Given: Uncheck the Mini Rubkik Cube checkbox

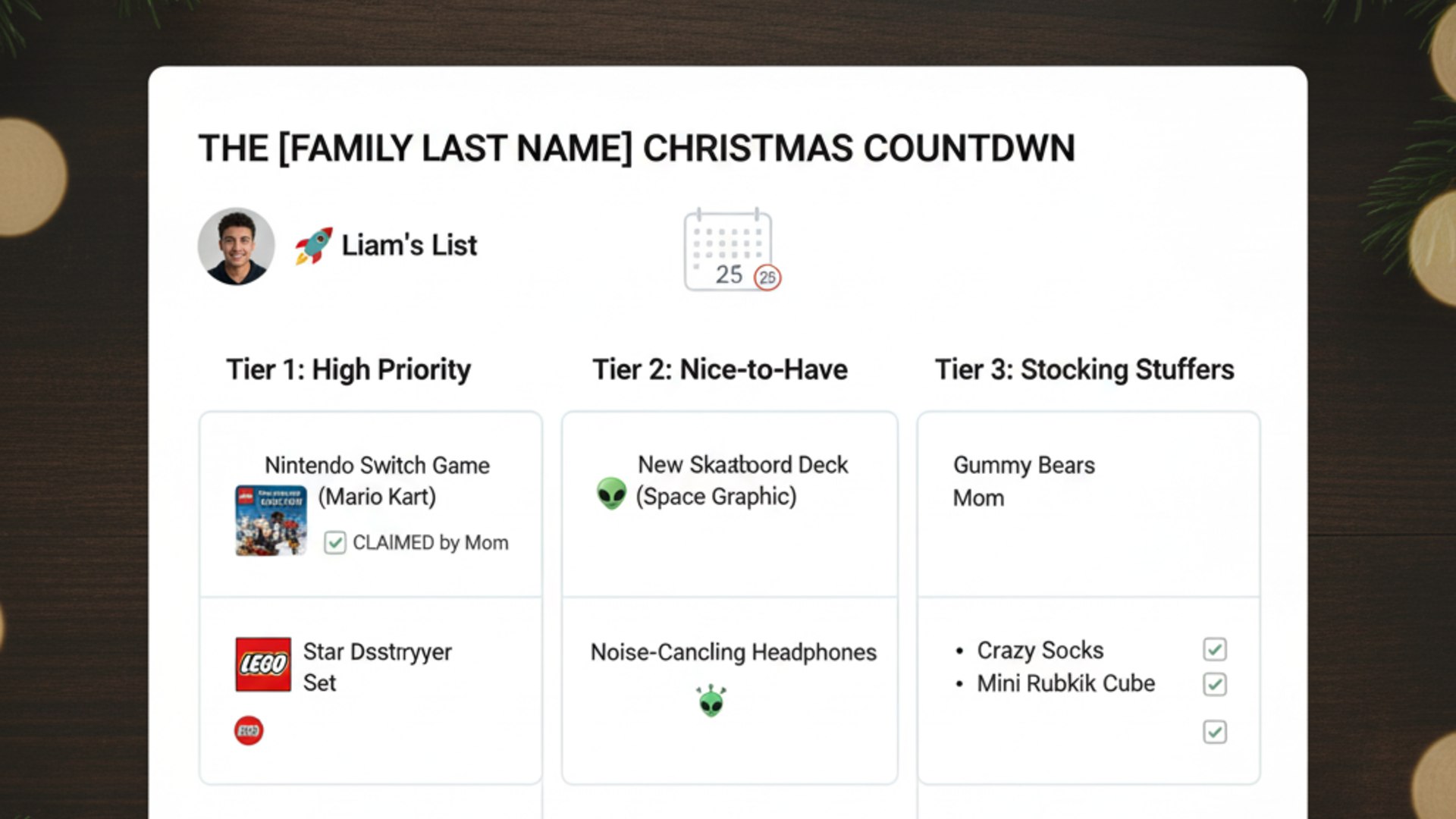Looking at the screenshot, I should click(x=1214, y=685).
